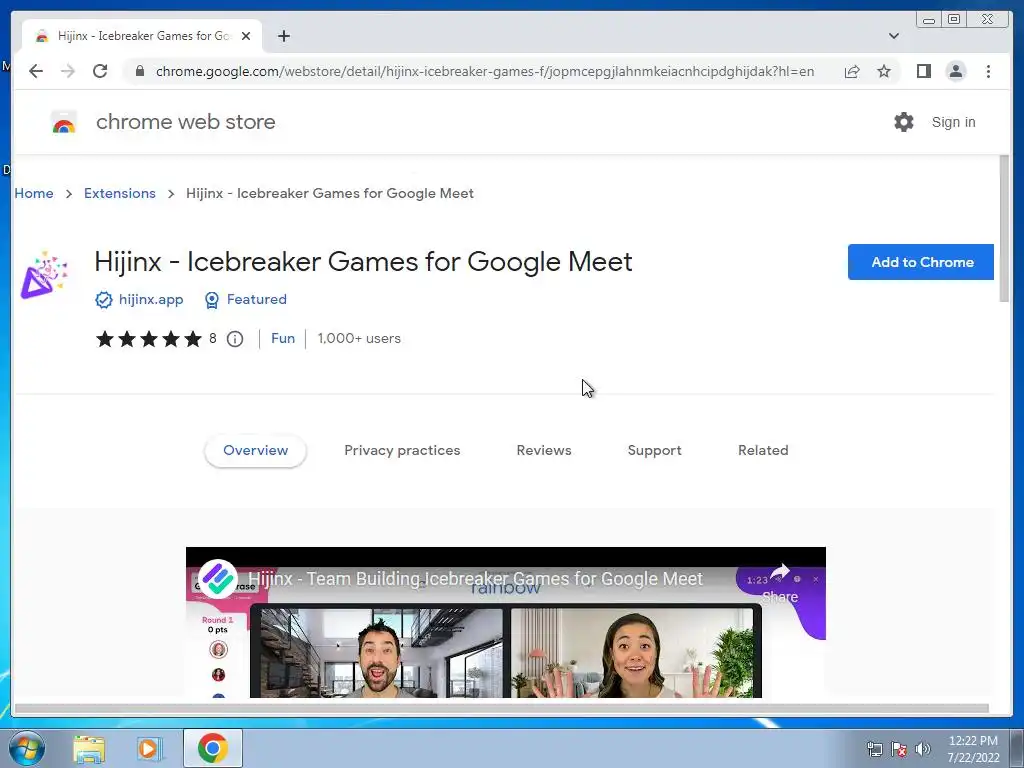Select the Overview tab

click(x=255, y=450)
